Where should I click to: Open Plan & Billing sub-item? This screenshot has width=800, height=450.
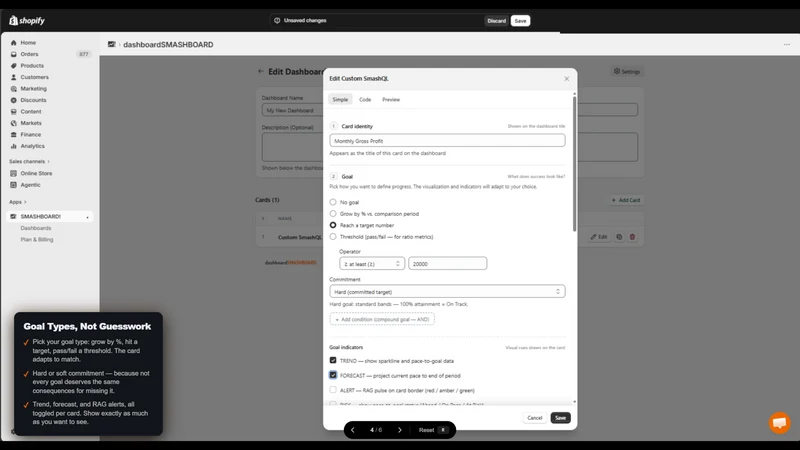37,239
